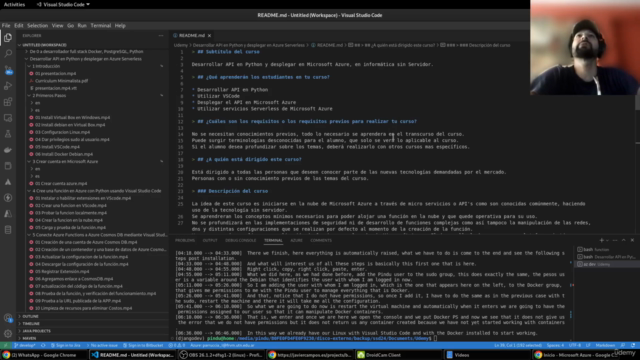Switch to the PROBLEMS panel tab
The height and width of the screenshot is (360, 640).
tap(185, 240)
